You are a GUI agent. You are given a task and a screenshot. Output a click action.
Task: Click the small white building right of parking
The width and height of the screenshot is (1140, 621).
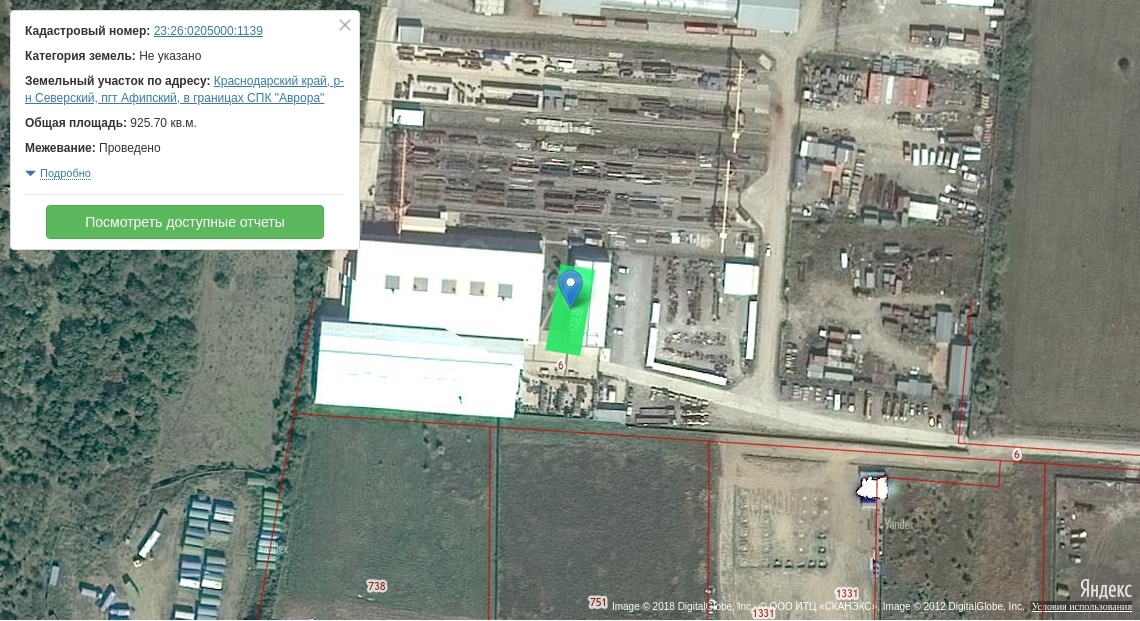coord(740,279)
